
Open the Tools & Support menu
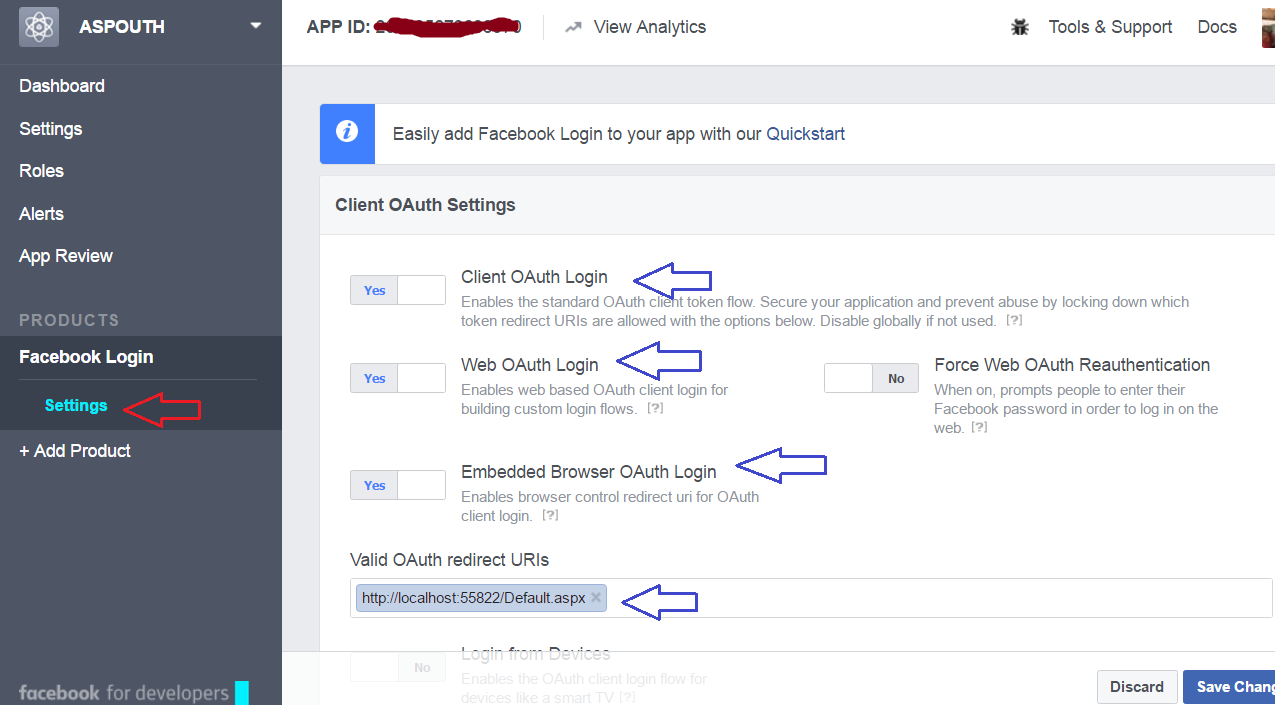tap(1110, 27)
